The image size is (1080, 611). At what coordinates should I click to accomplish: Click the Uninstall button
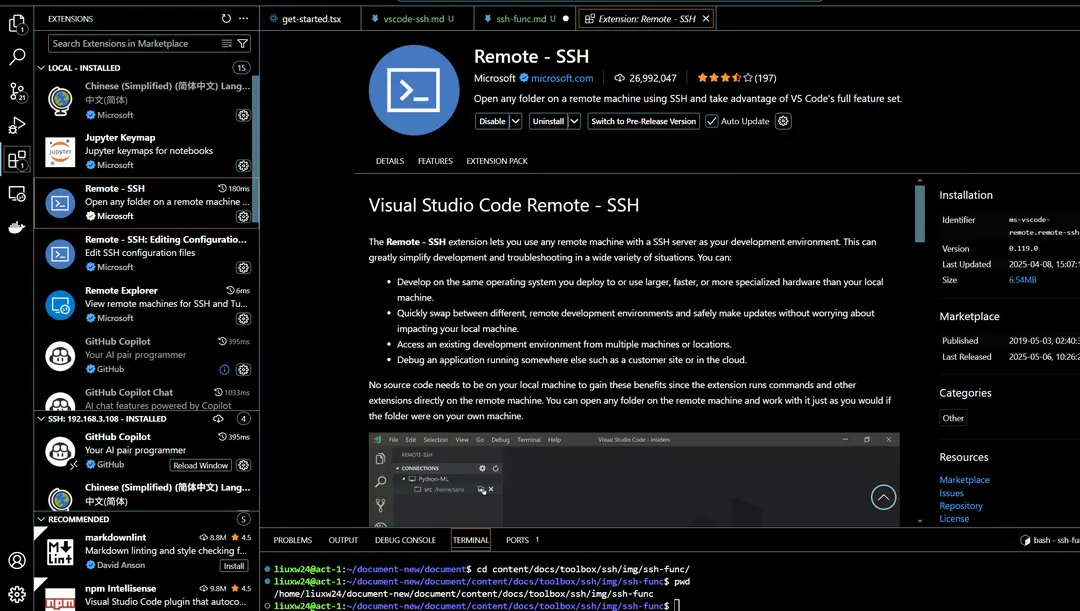[548, 121]
